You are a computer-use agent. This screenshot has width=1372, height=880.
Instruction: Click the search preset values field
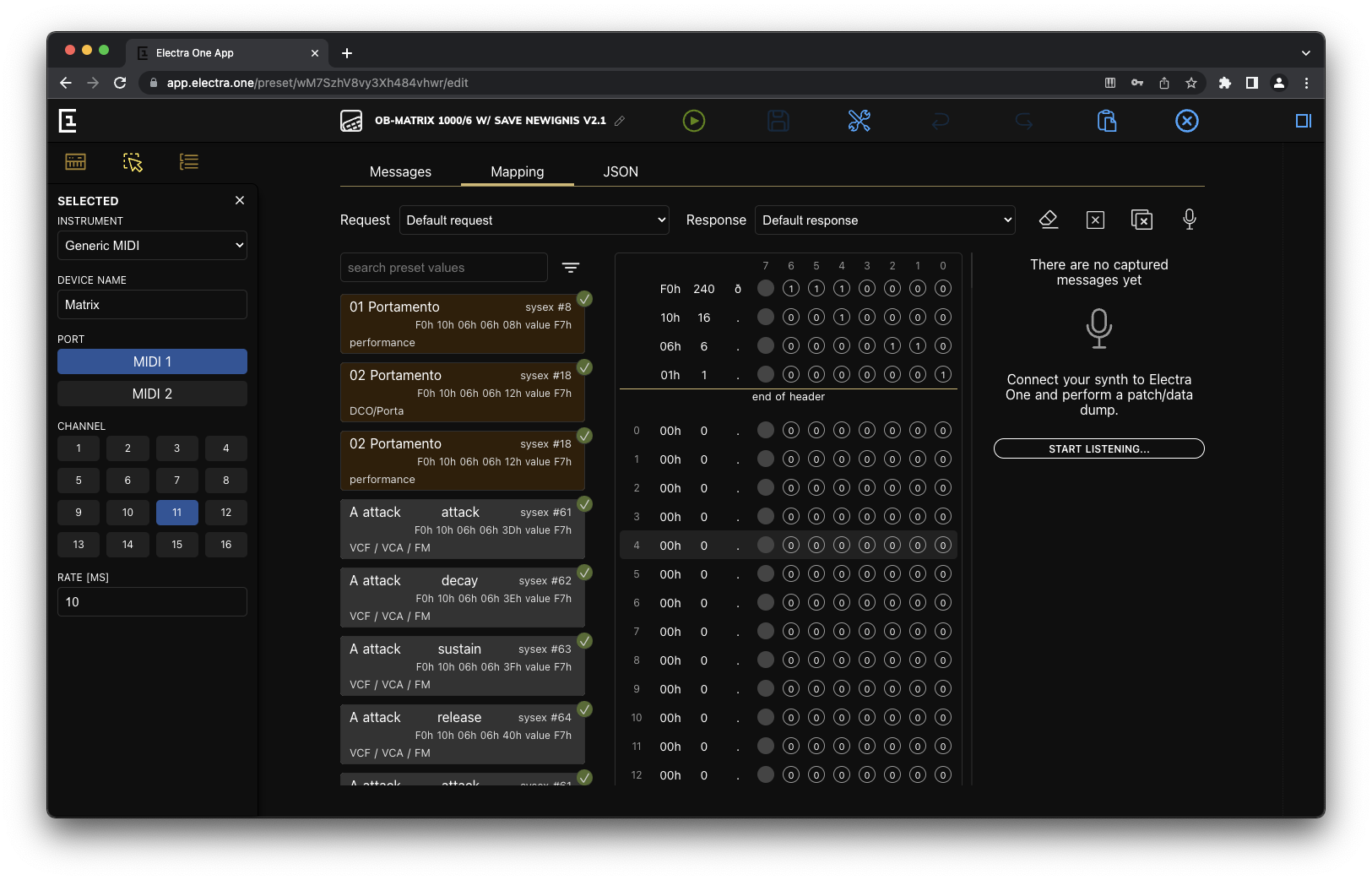pyautogui.click(x=443, y=268)
